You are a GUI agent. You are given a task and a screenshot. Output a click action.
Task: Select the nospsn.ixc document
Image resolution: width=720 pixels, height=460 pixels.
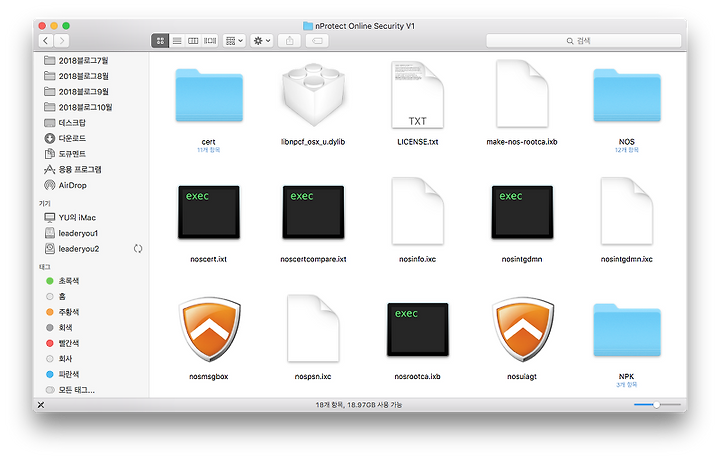point(313,329)
